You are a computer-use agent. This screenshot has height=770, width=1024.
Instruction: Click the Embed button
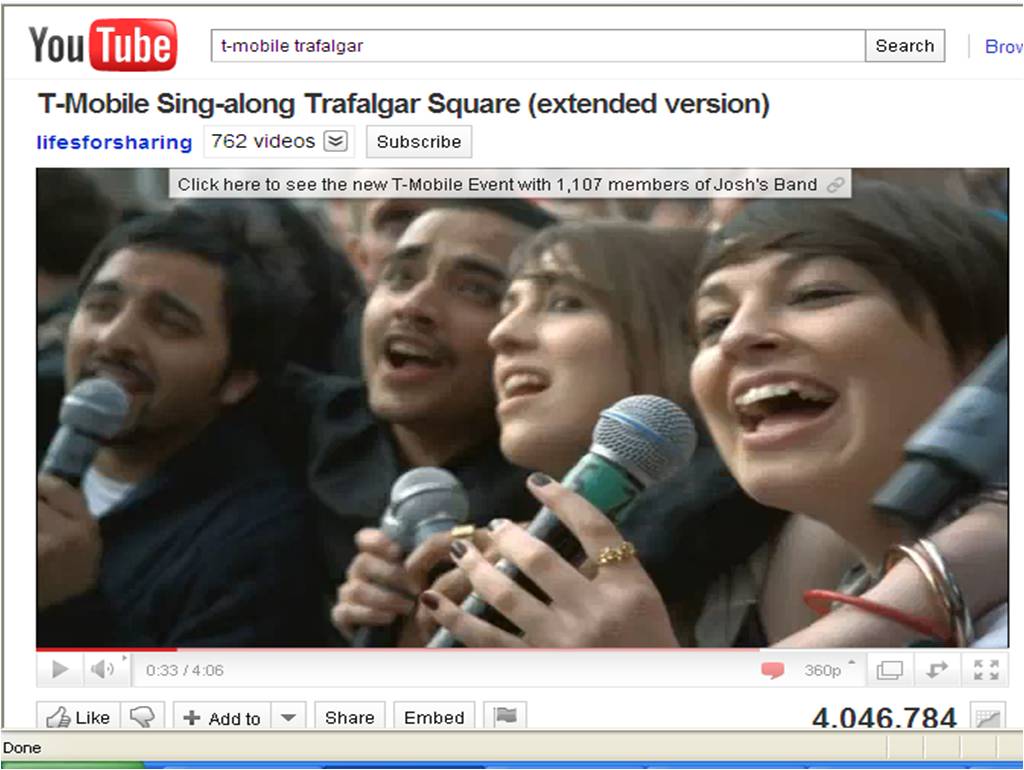tap(434, 717)
